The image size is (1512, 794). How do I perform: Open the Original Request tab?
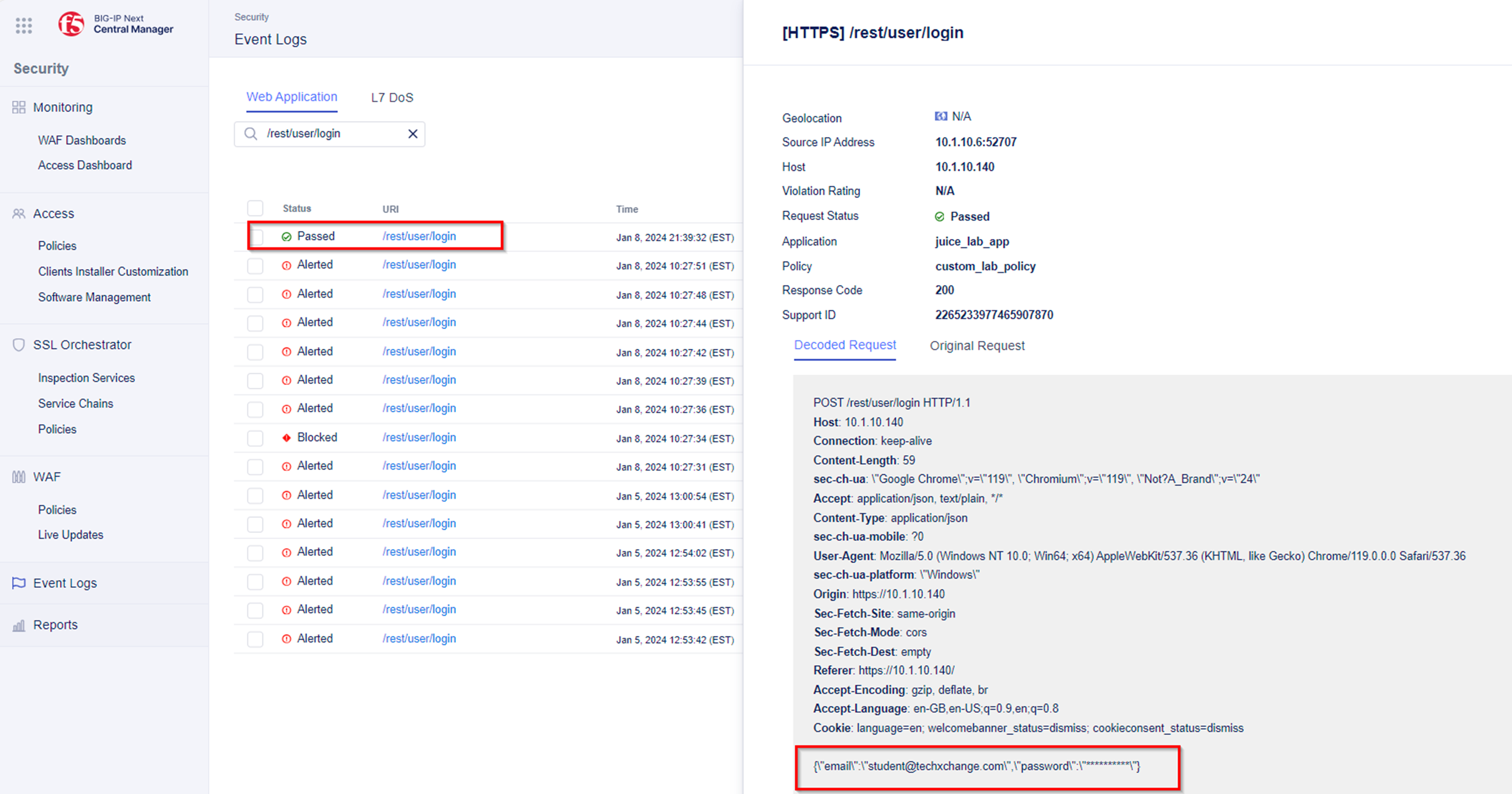(x=977, y=346)
